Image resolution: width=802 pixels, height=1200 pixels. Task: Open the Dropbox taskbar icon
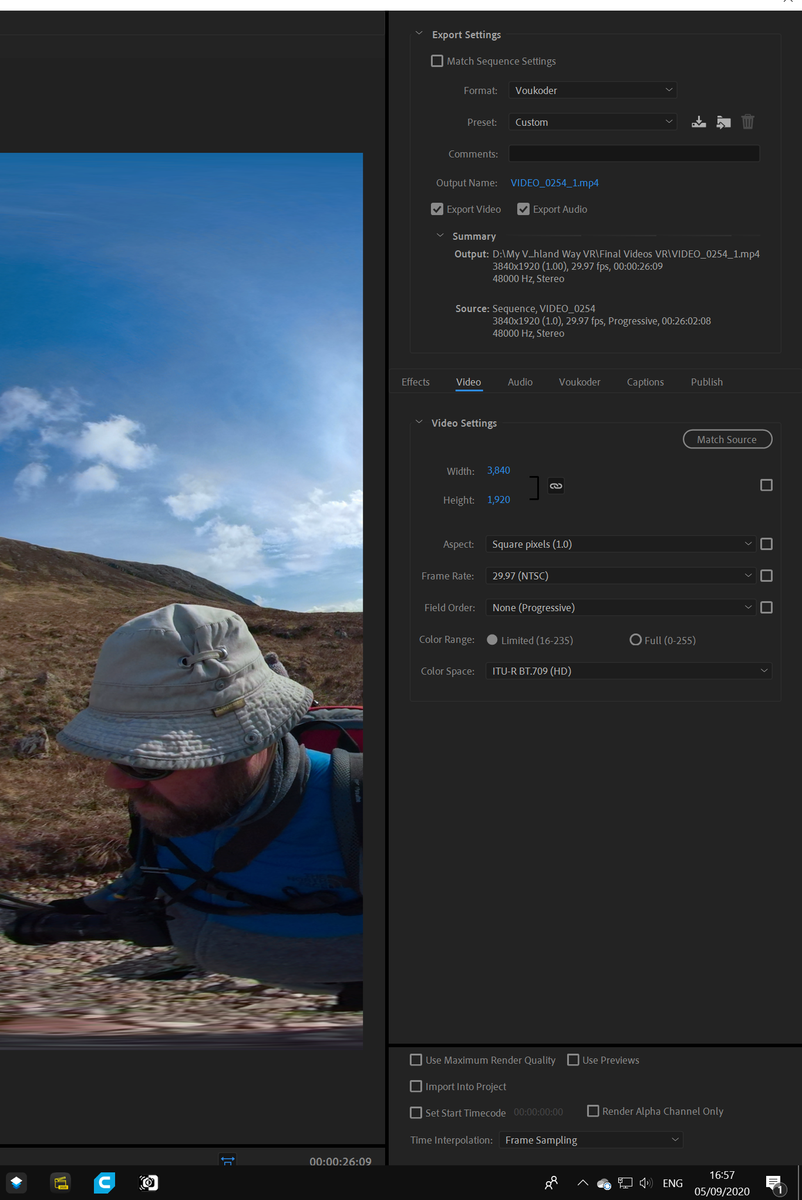(17, 1183)
